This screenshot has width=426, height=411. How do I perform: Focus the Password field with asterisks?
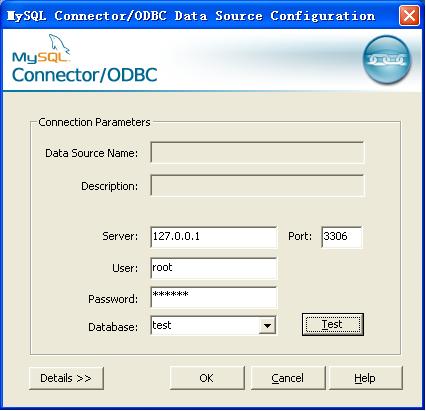[x=214, y=297]
